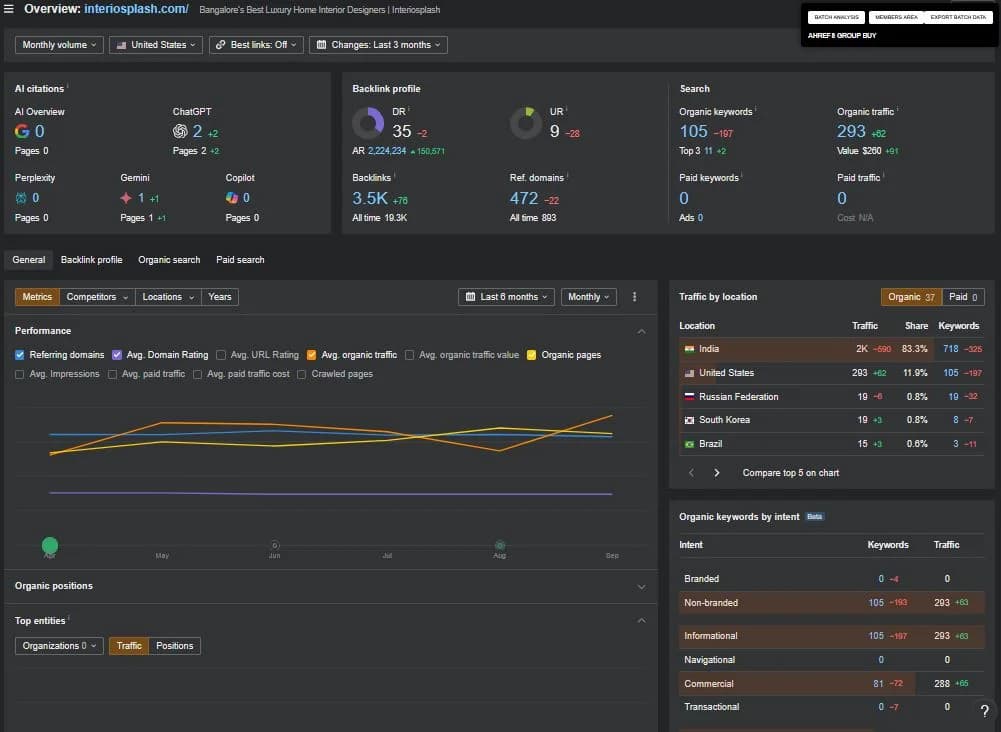Click the Copilot icon
The height and width of the screenshot is (732, 1001).
pyautogui.click(x=232, y=198)
